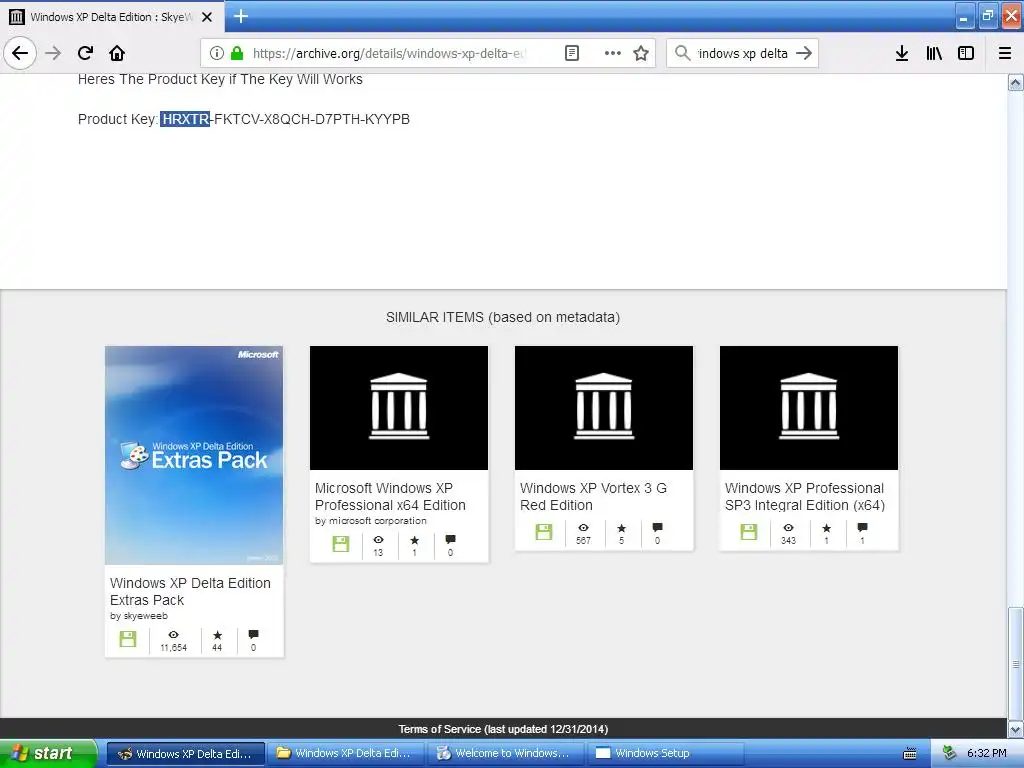Click software icon on x64 Edition card

point(341,544)
